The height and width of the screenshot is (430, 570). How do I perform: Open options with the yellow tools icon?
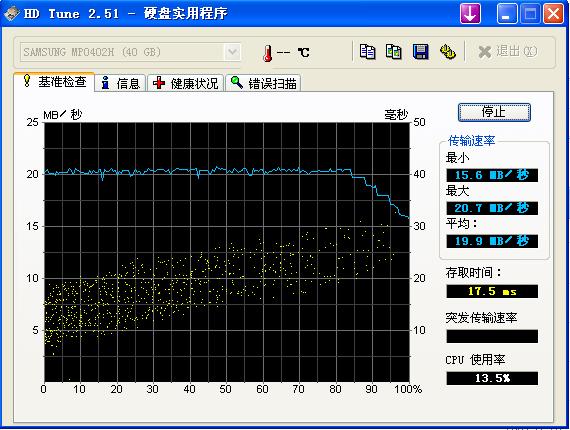[x=447, y=52]
